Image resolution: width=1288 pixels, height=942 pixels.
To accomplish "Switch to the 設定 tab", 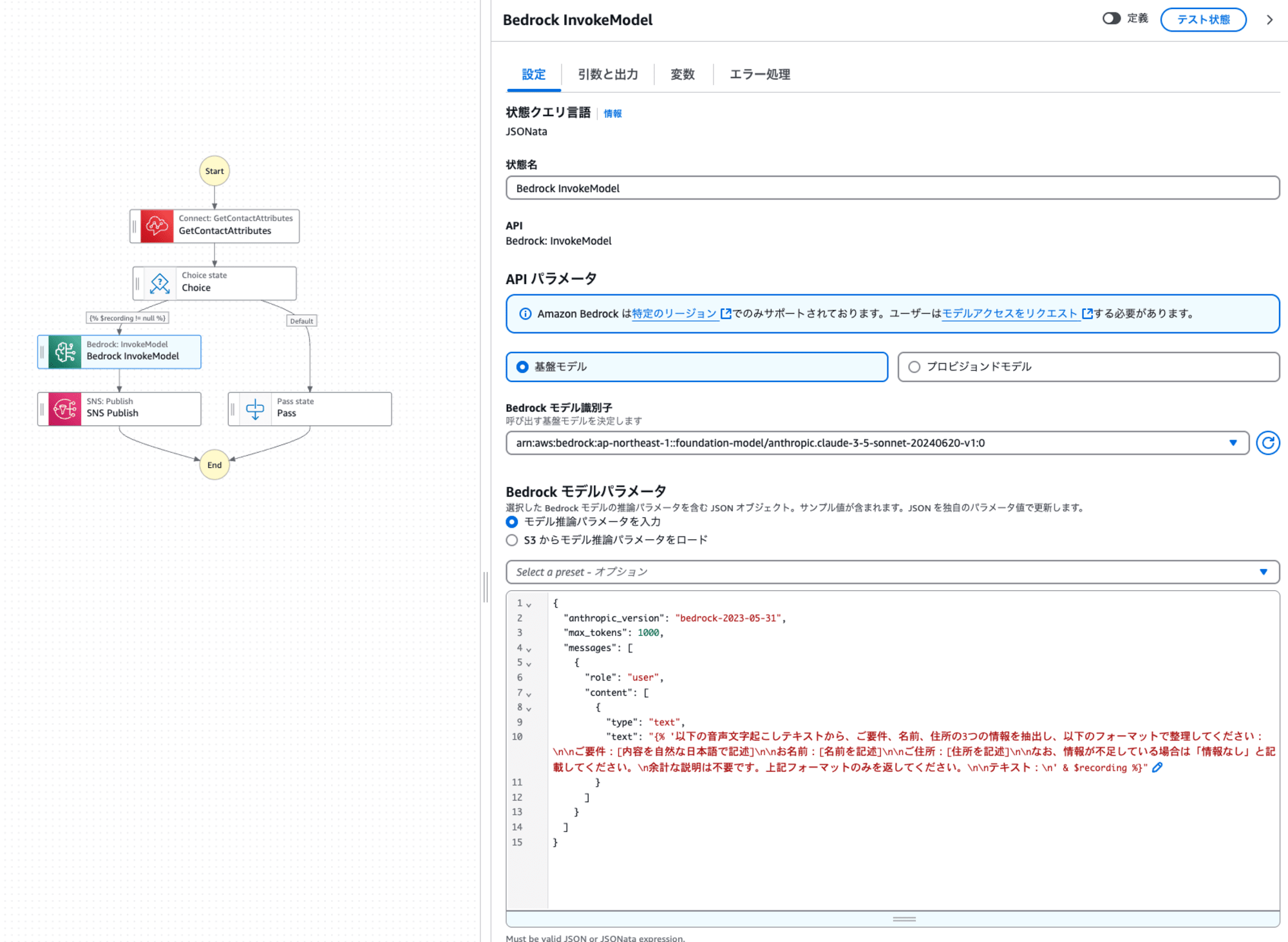I will 534,75.
